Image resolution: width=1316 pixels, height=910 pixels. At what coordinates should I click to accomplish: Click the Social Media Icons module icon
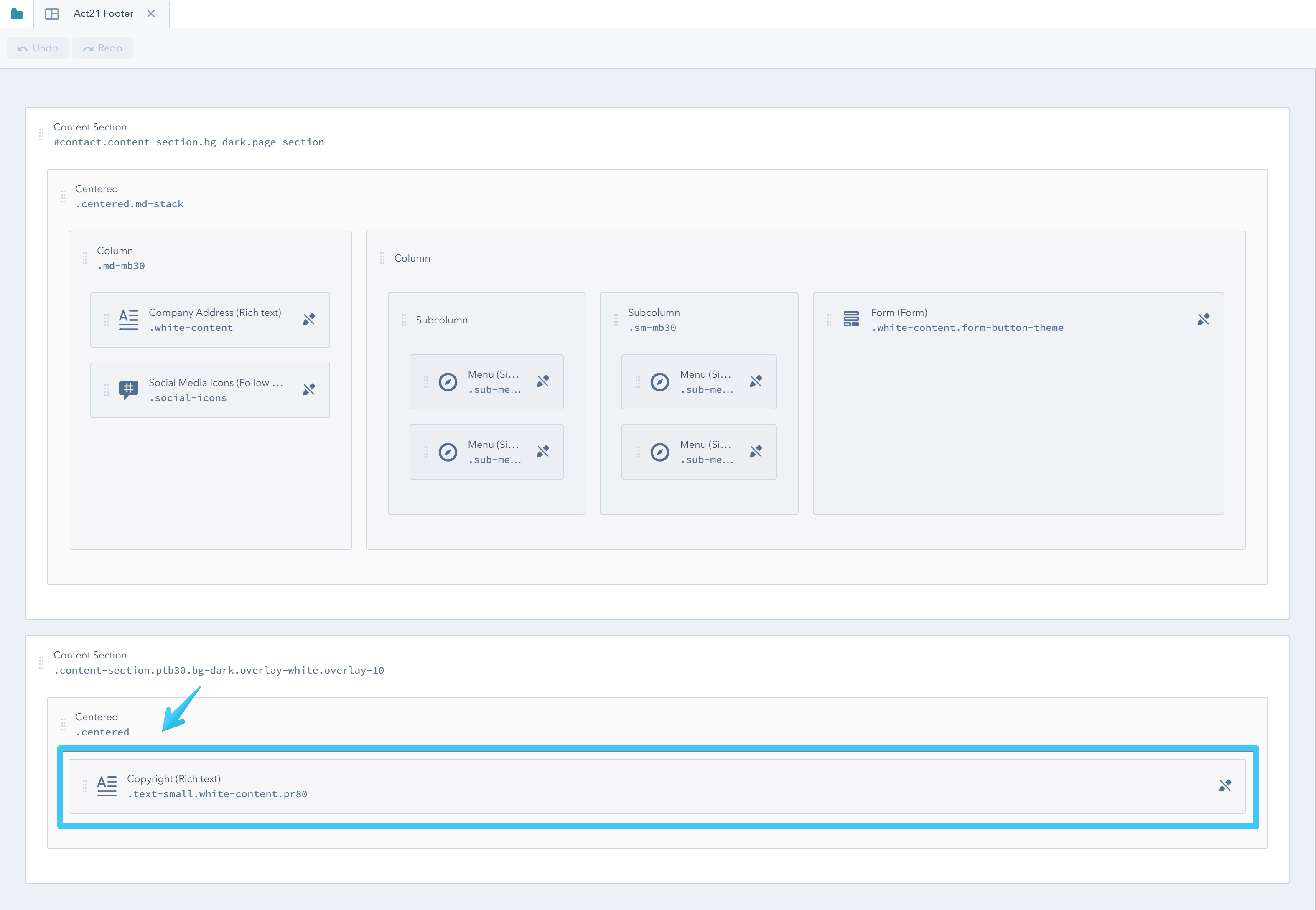point(128,390)
